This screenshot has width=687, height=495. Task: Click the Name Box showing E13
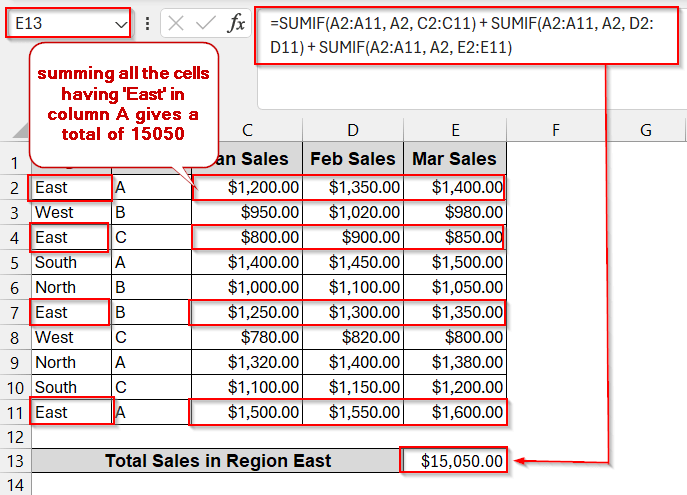click(68, 23)
